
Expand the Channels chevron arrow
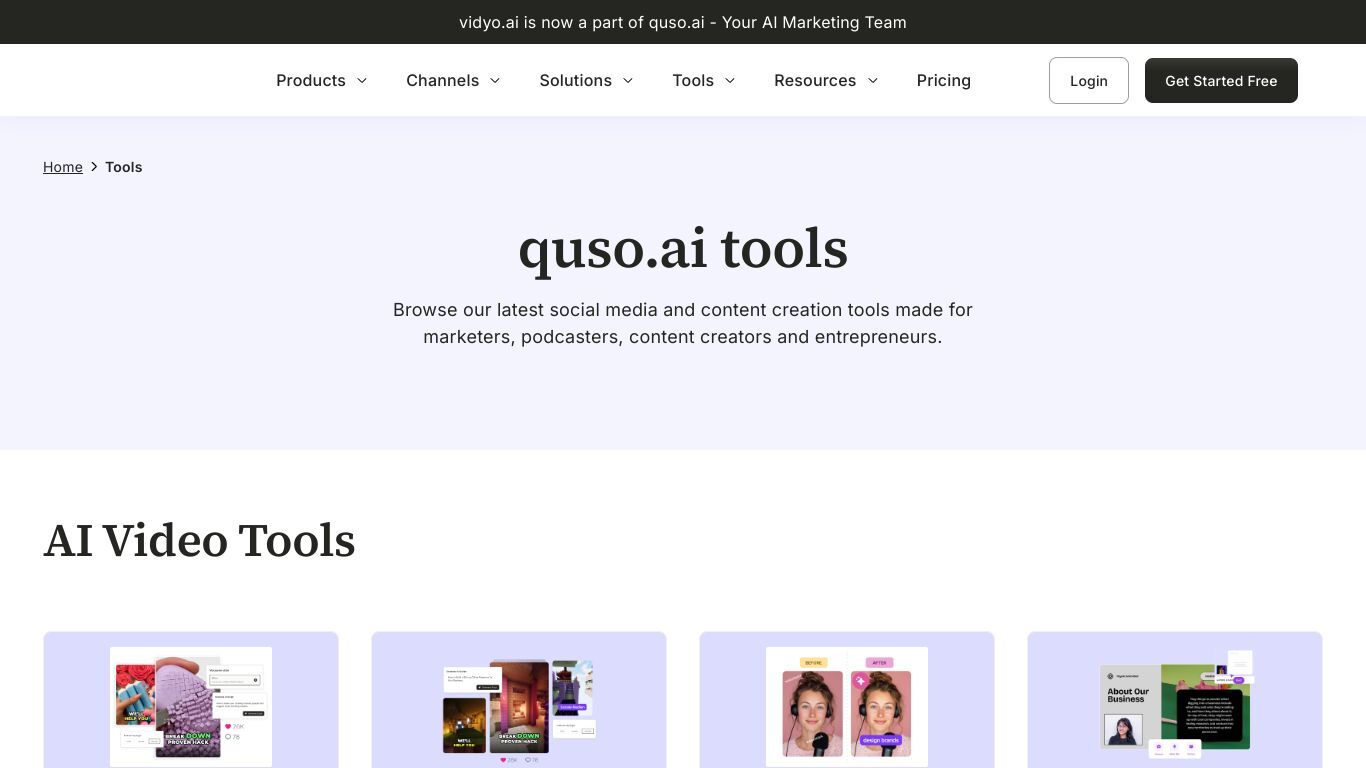coord(494,81)
